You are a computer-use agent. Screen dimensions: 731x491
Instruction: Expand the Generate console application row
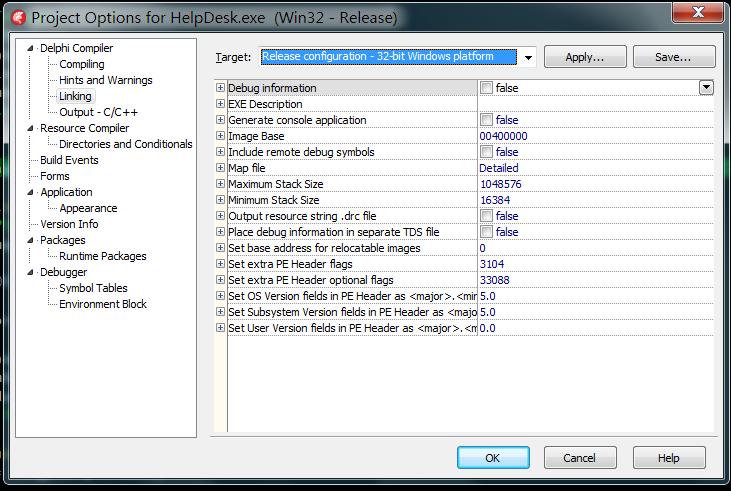[x=221, y=120]
